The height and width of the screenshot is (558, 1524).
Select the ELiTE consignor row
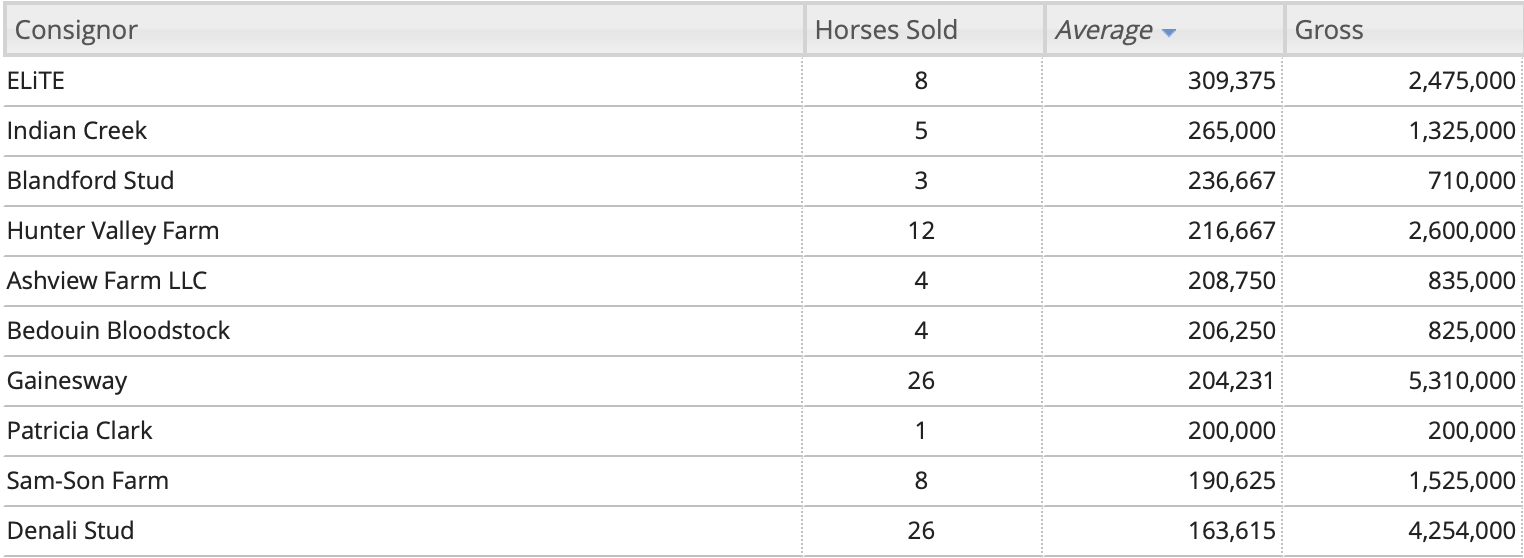point(762,81)
